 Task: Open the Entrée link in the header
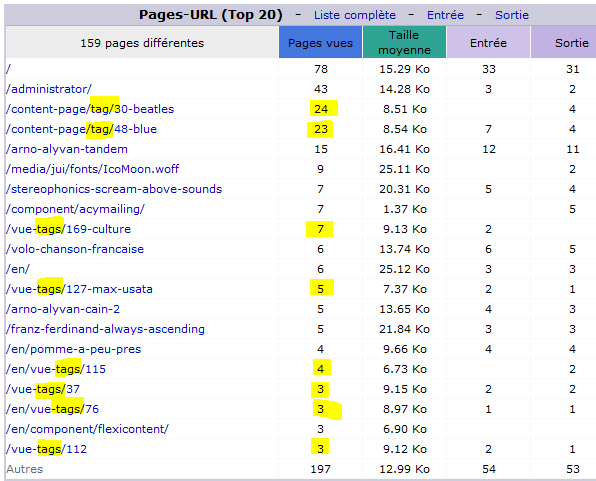pyautogui.click(x=445, y=15)
